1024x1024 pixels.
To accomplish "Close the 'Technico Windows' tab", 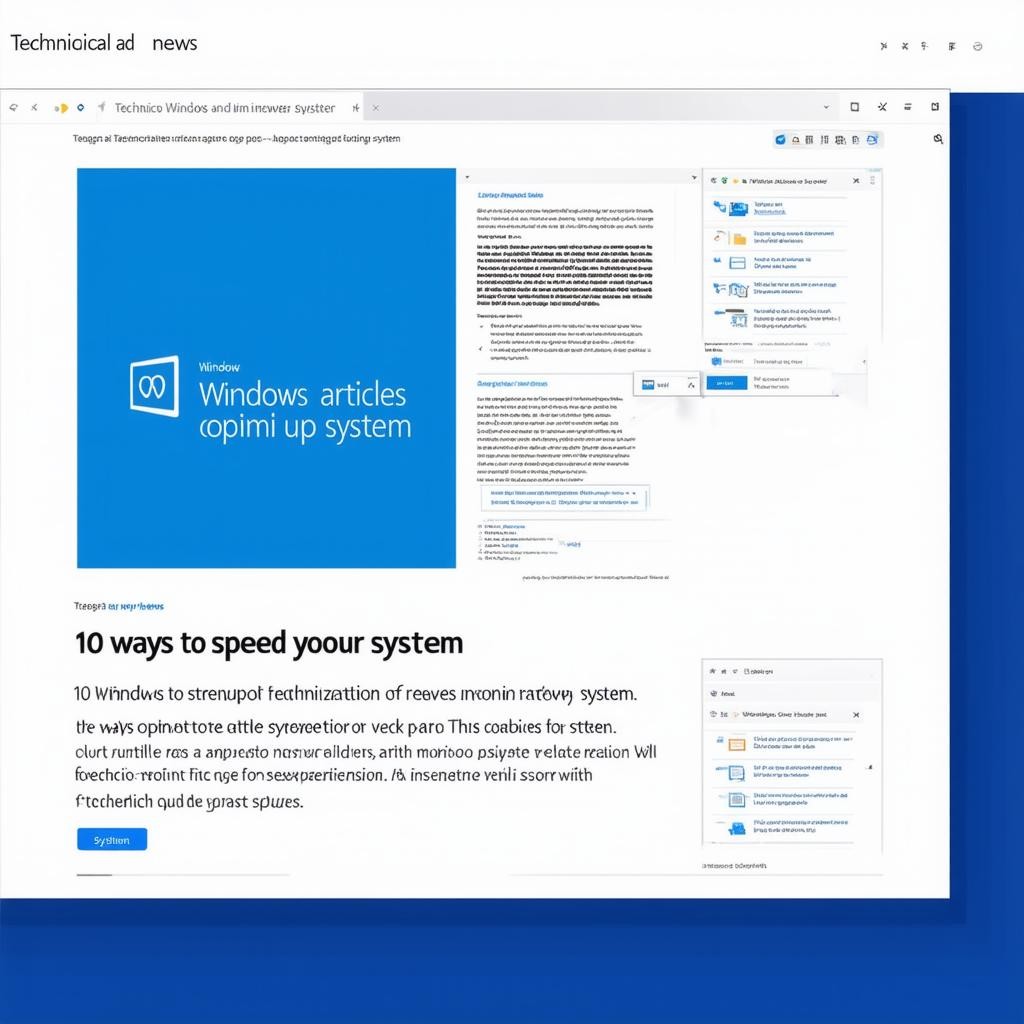I will click(375, 107).
